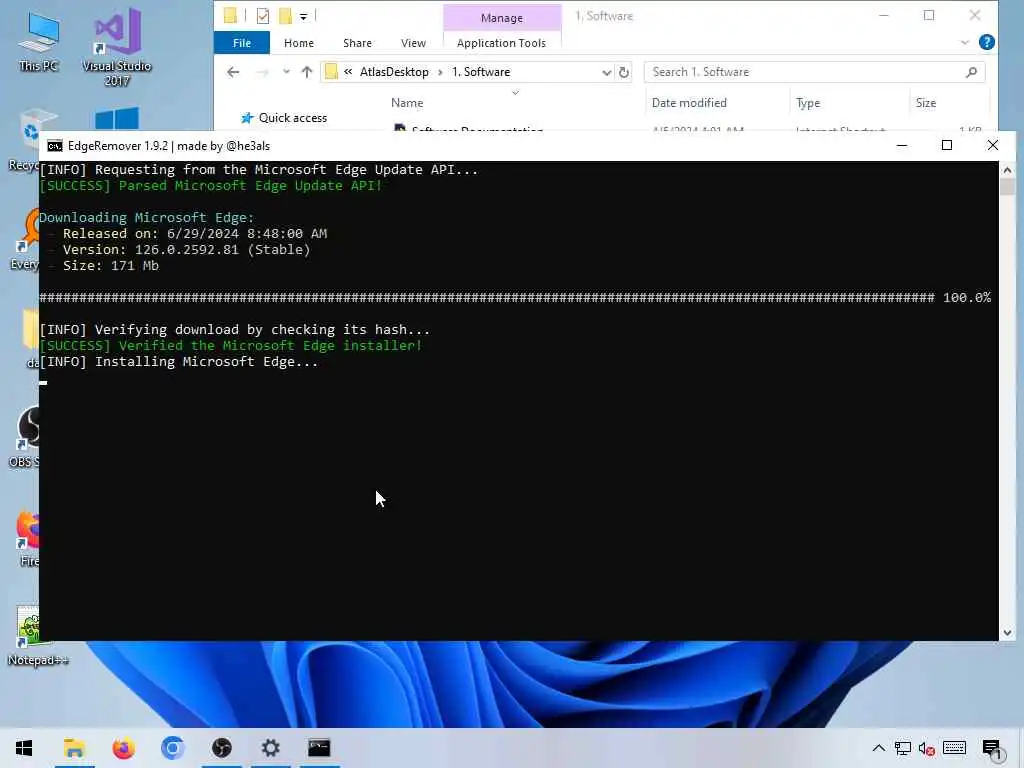
Task: Expand address bar history dropdown
Action: 606,72
